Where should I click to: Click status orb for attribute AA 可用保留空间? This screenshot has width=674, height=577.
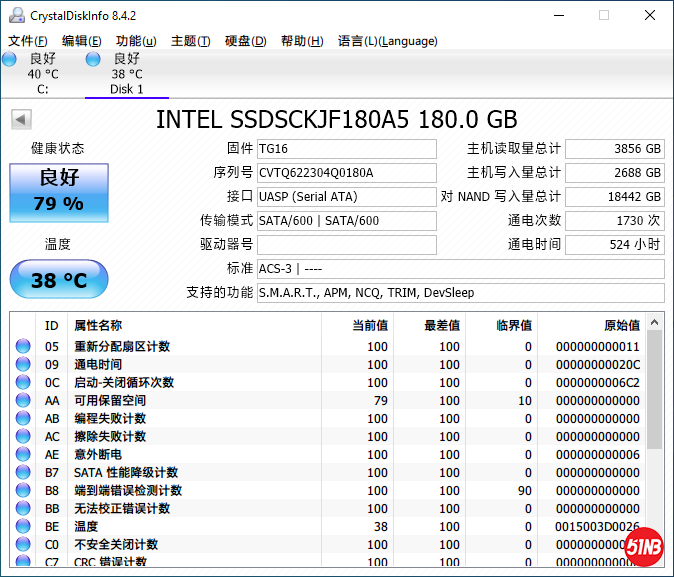[23, 401]
